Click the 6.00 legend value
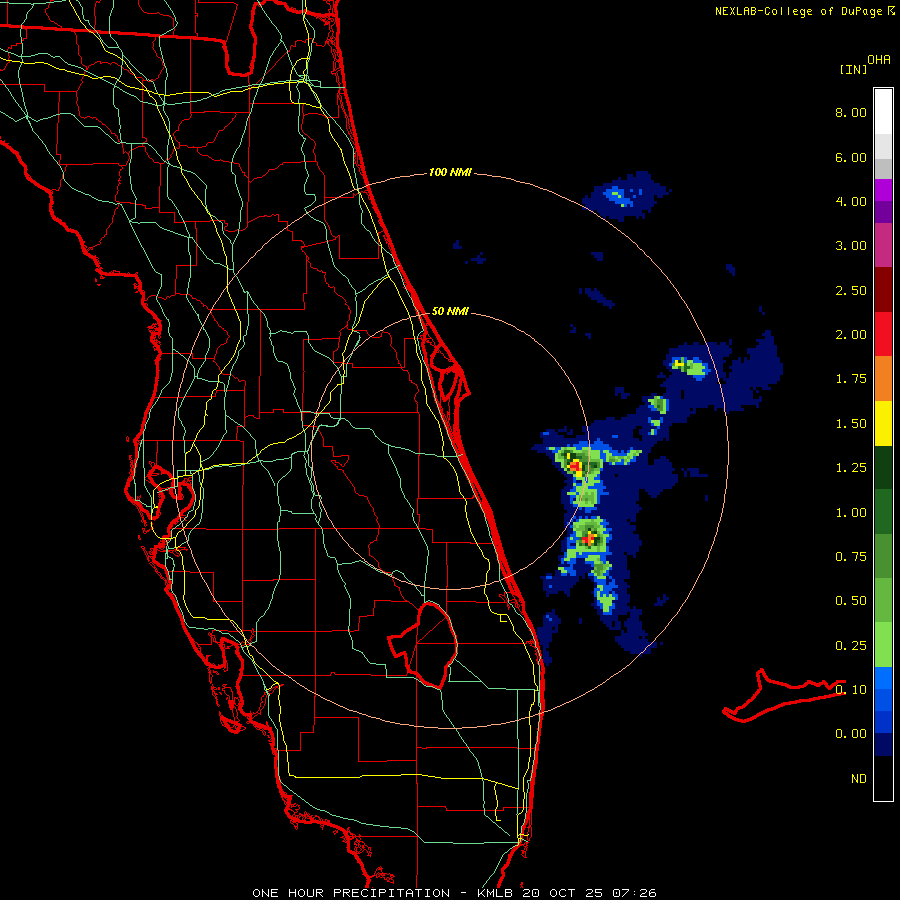 851,157
